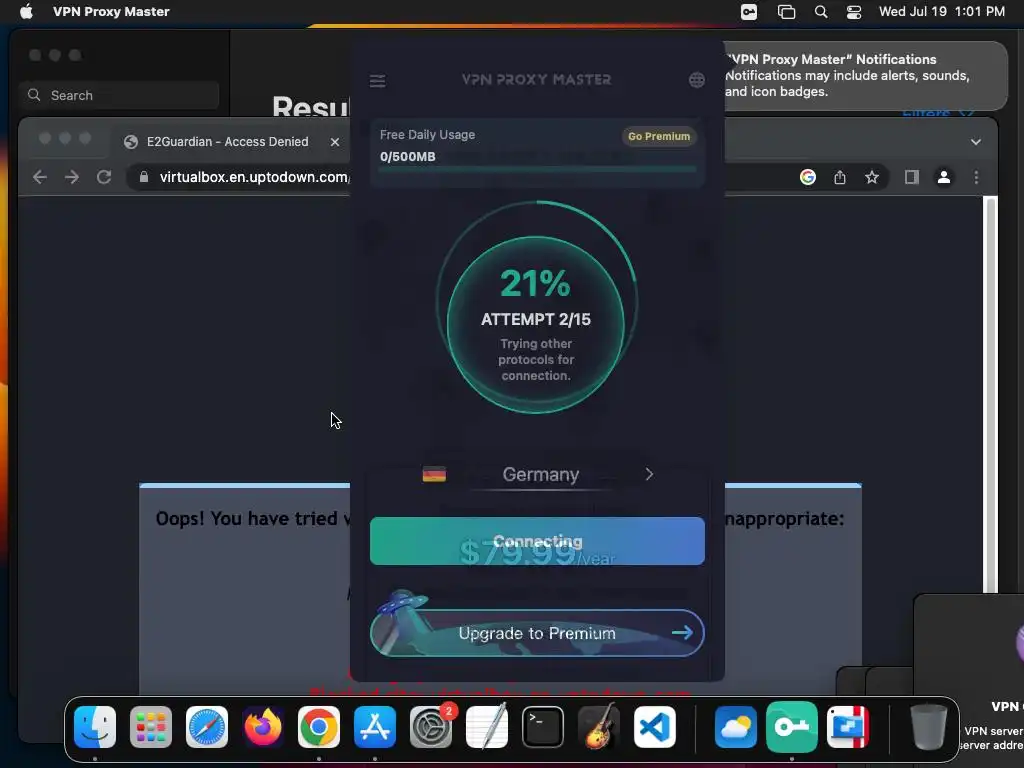Open the Trash from the Dock
The image size is (1024, 768).
click(929, 727)
